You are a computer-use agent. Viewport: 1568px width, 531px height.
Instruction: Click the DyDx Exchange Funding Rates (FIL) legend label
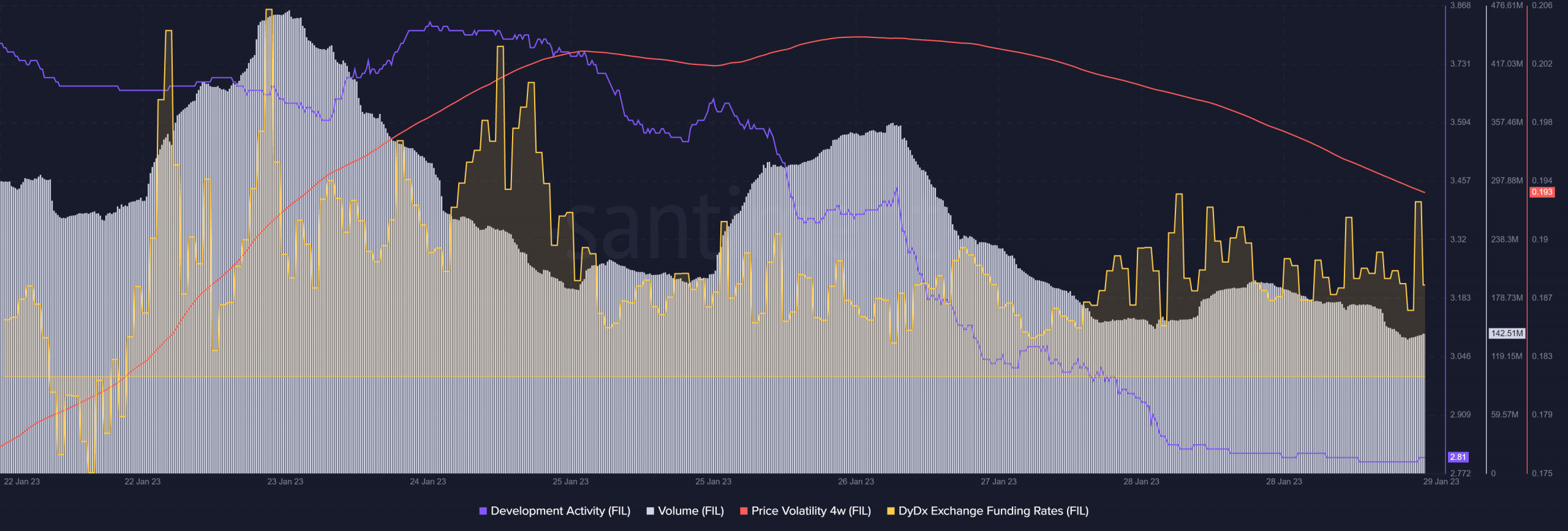(993, 511)
